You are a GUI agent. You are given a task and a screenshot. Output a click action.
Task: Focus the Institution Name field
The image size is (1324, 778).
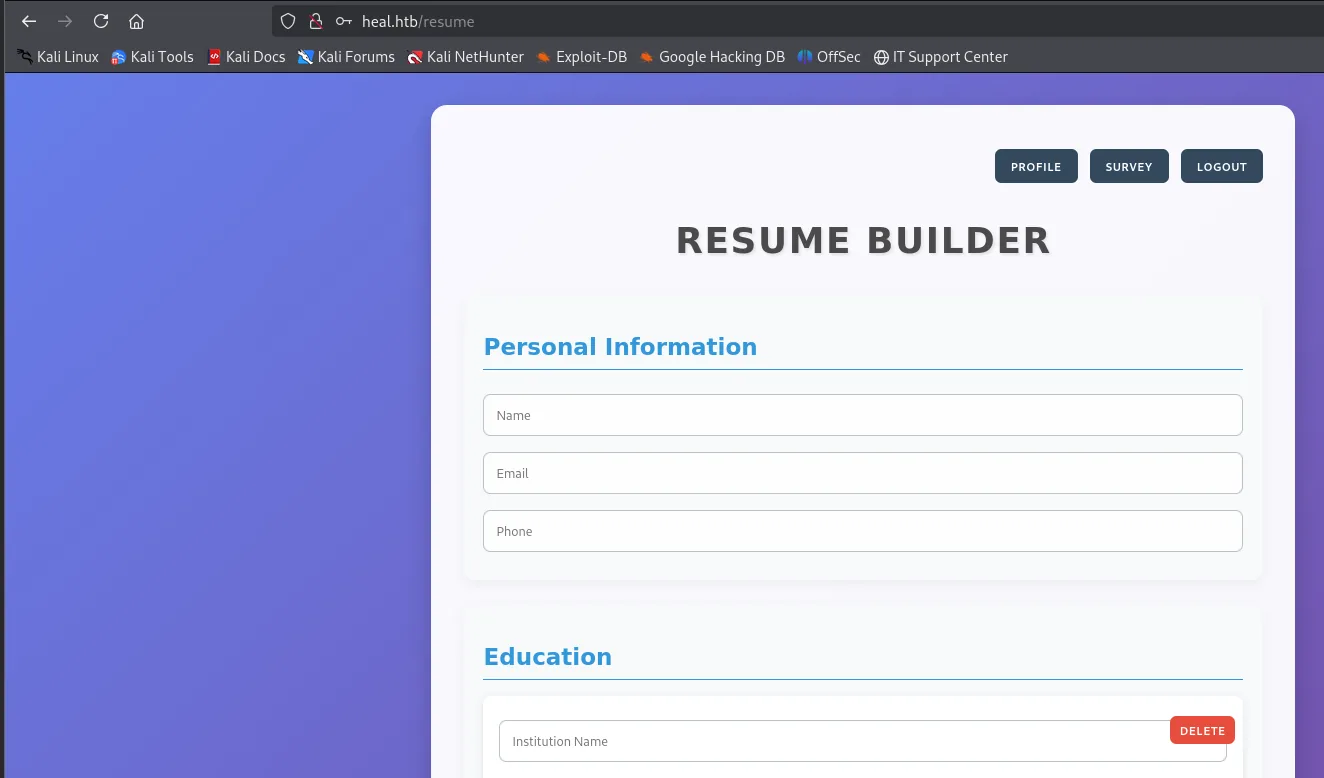(x=862, y=741)
